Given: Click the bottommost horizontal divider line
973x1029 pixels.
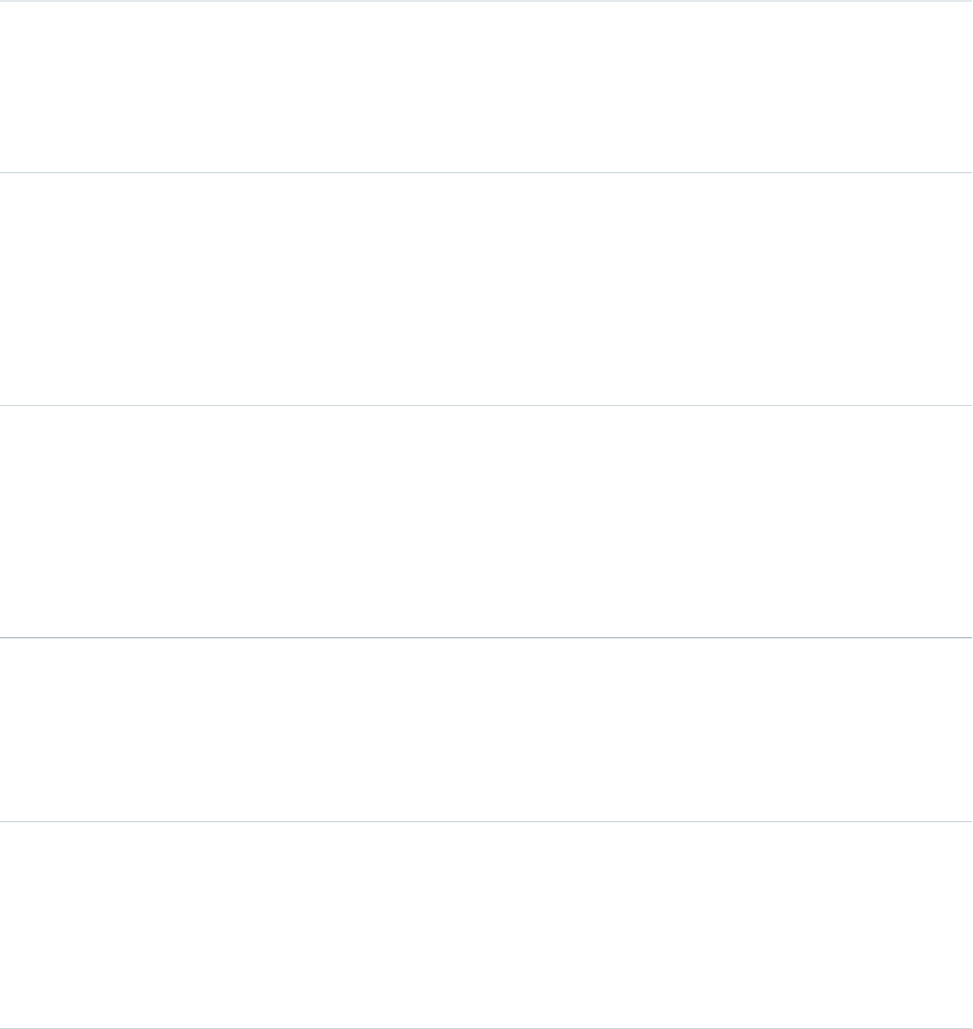Looking at the screenshot, I should [x=486, y=1027].
